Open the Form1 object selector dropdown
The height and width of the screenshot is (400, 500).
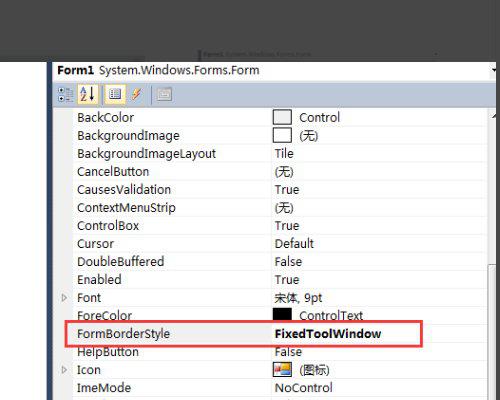click(493, 70)
